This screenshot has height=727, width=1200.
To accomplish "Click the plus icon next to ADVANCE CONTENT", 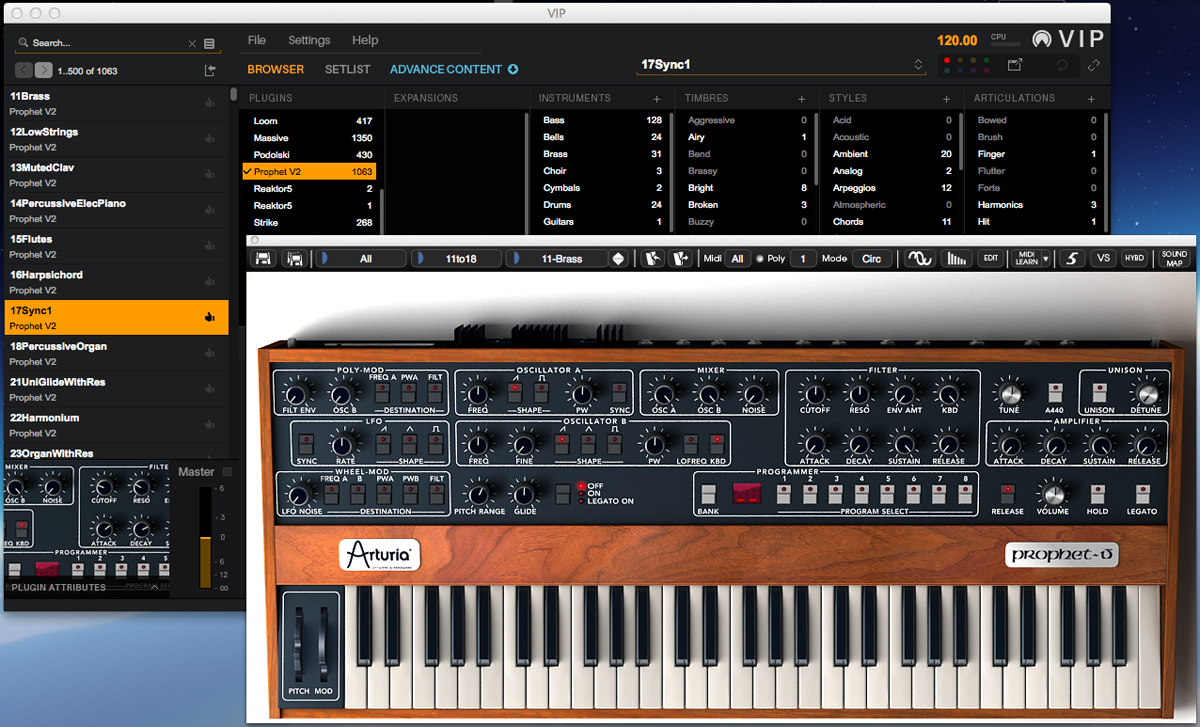I will tap(513, 70).
